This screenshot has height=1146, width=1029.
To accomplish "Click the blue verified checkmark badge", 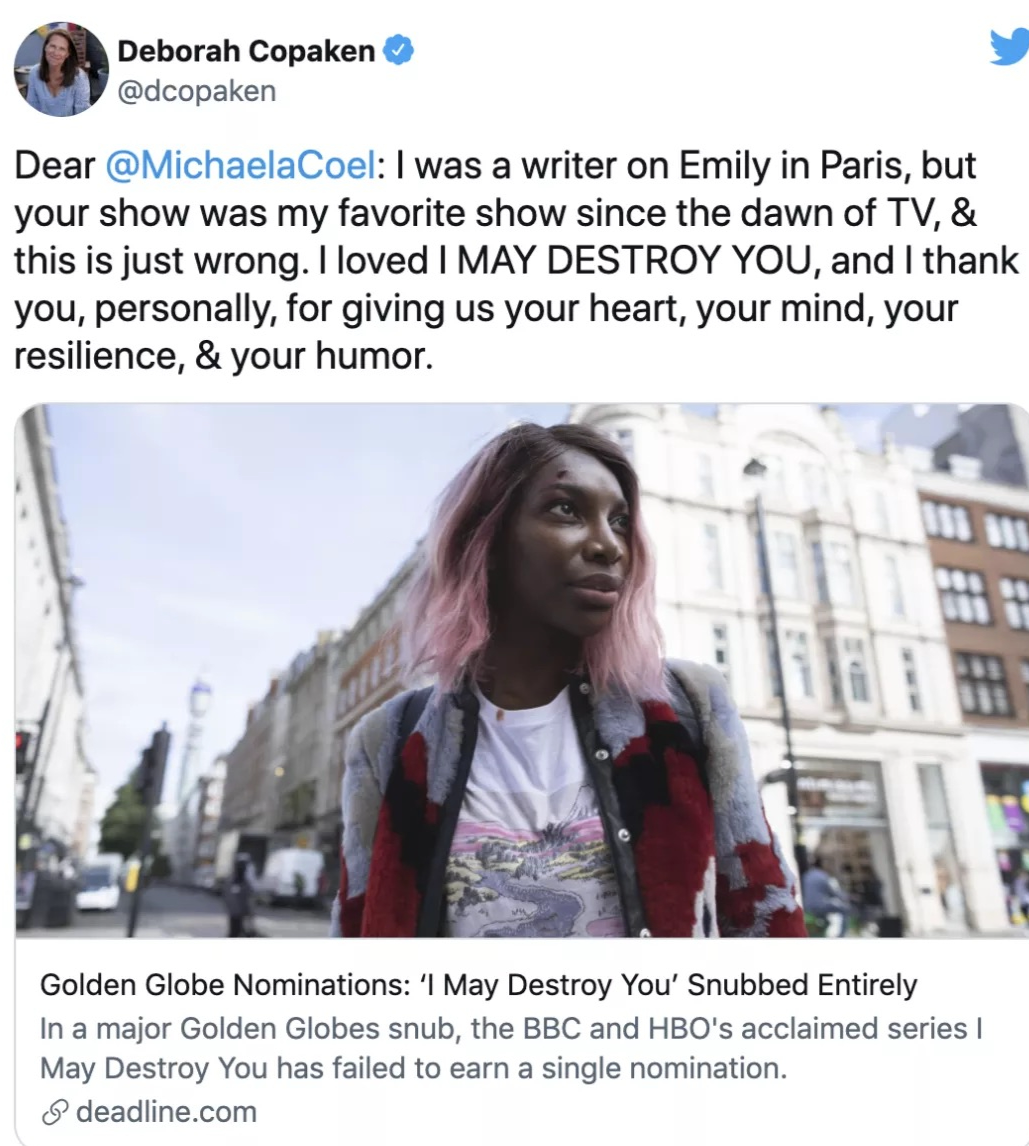I will click(398, 50).
